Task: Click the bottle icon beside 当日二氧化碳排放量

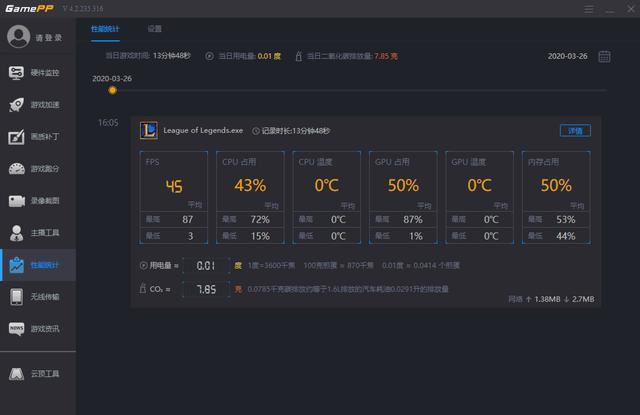Action: [x=299, y=56]
